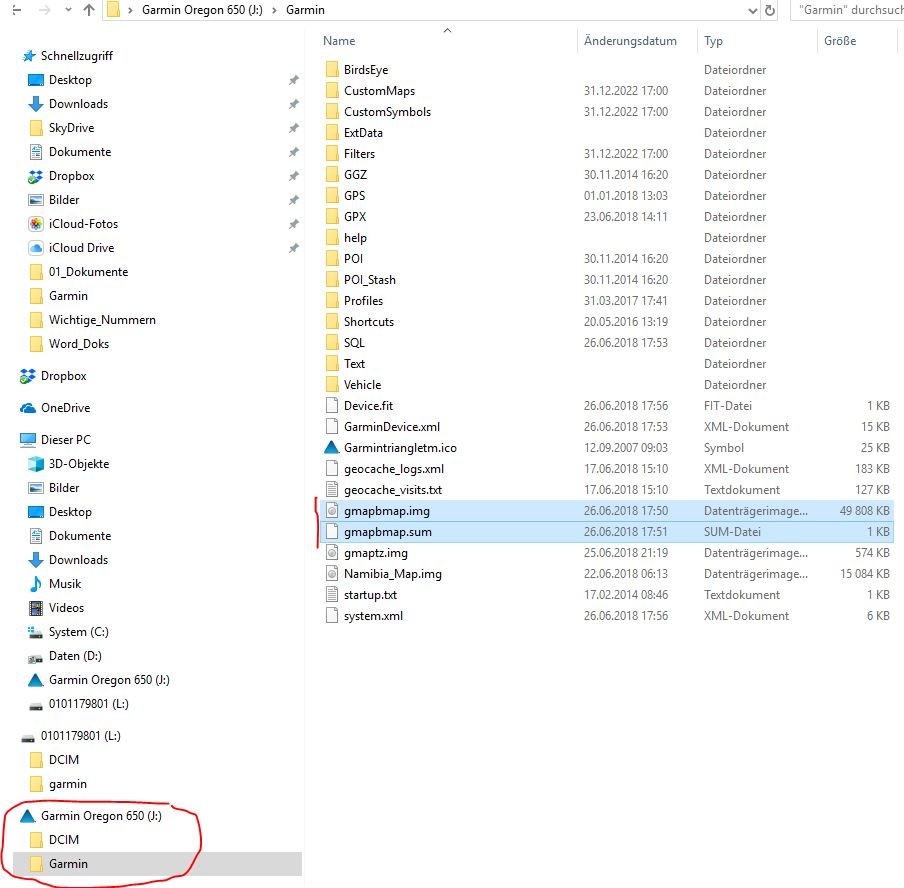
Task: Open Desktop in Schnellzugriff
Action: [70, 80]
